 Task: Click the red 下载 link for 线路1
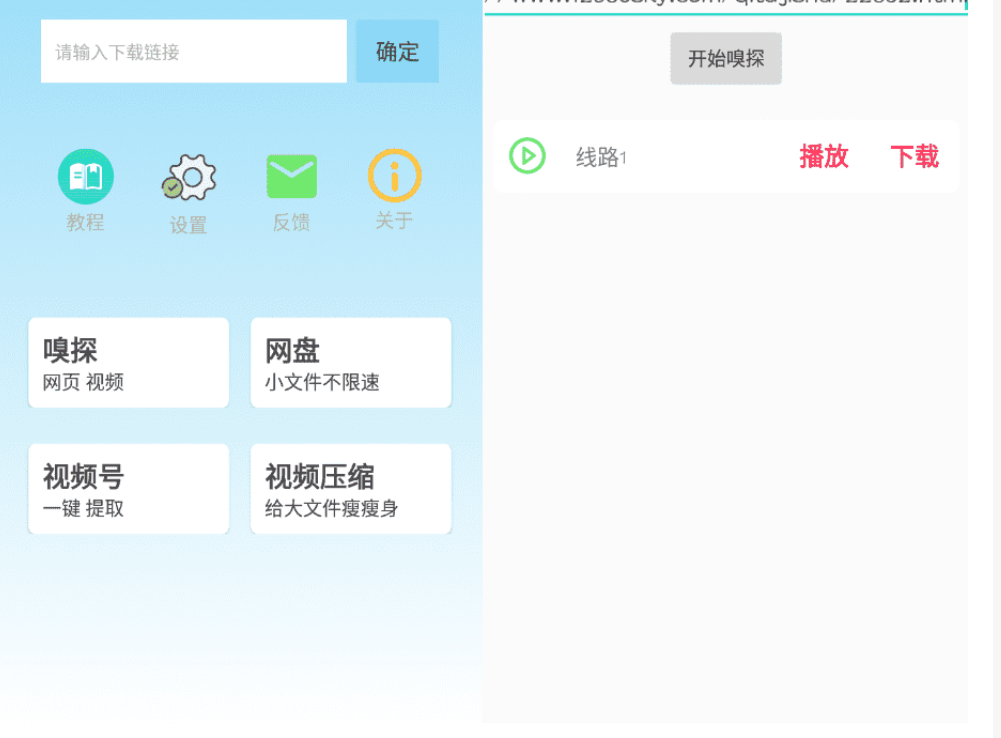click(x=914, y=156)
